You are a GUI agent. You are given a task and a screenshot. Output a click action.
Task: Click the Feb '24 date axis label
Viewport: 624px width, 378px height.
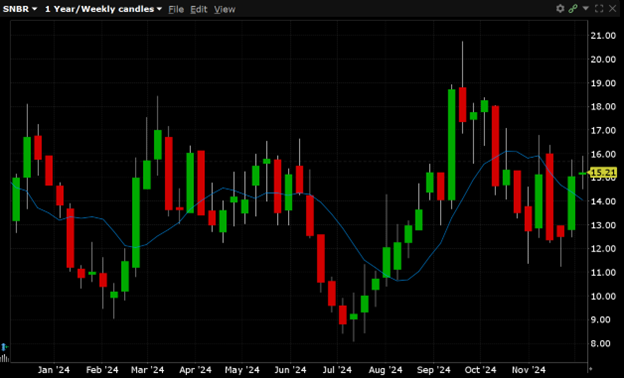[x=102, y=370]
